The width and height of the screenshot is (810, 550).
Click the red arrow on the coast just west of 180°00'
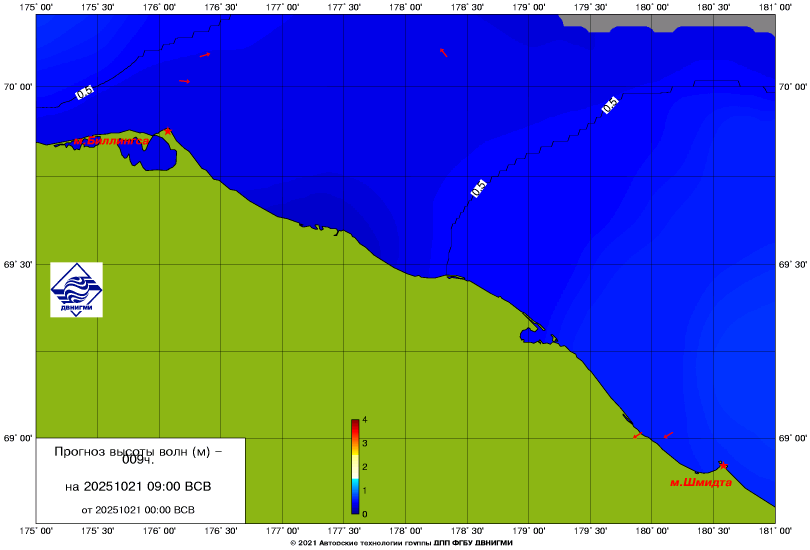(636, 436)
